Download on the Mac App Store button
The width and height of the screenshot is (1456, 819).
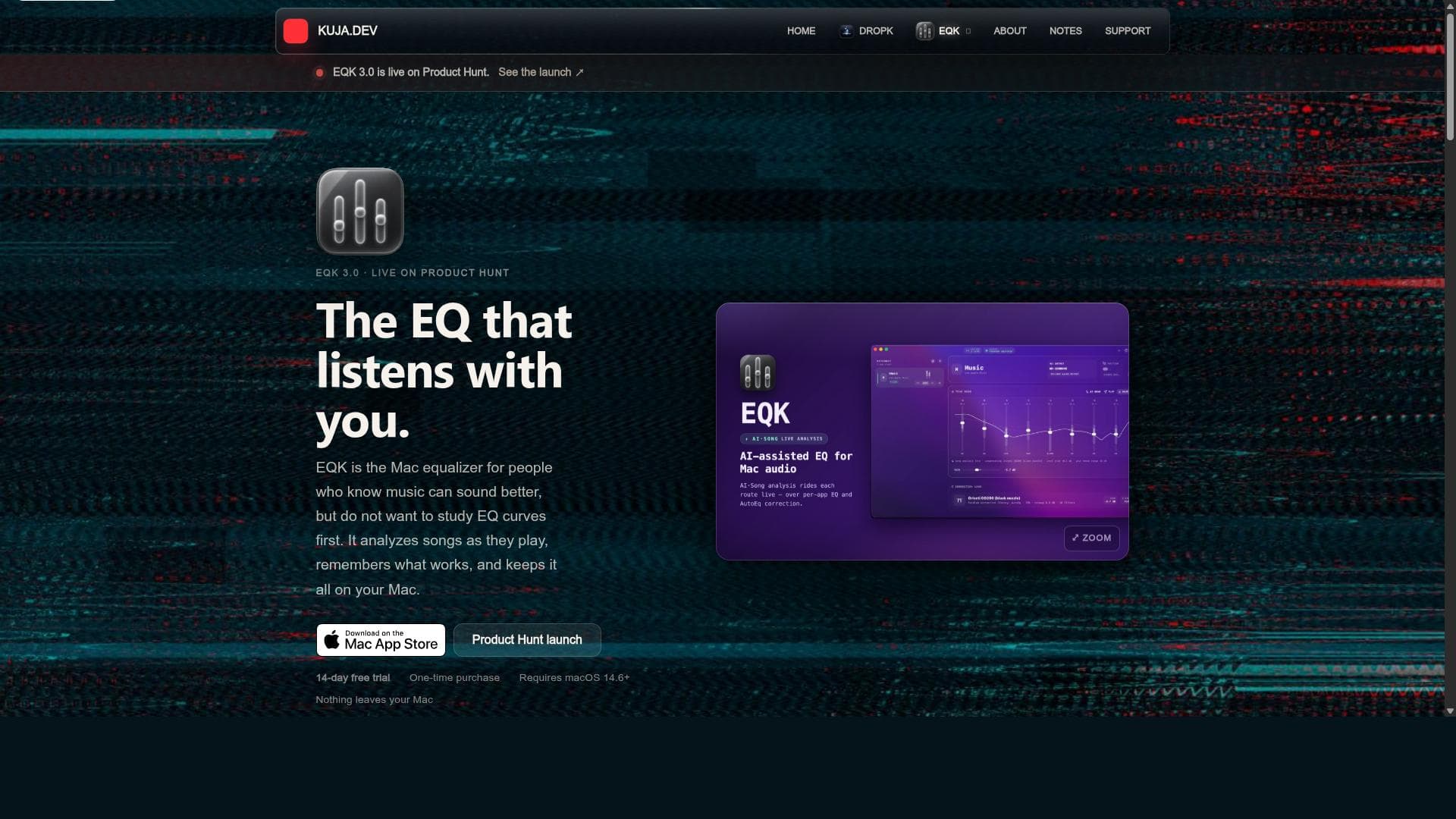click(x=381, y=640)
